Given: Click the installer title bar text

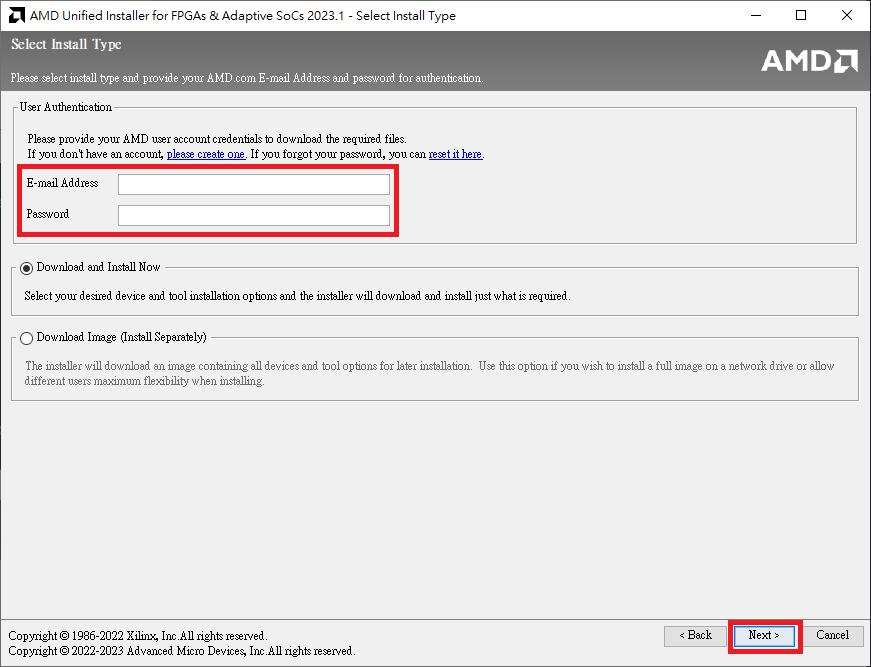Looking at the screenshot, I should point(240,15).
